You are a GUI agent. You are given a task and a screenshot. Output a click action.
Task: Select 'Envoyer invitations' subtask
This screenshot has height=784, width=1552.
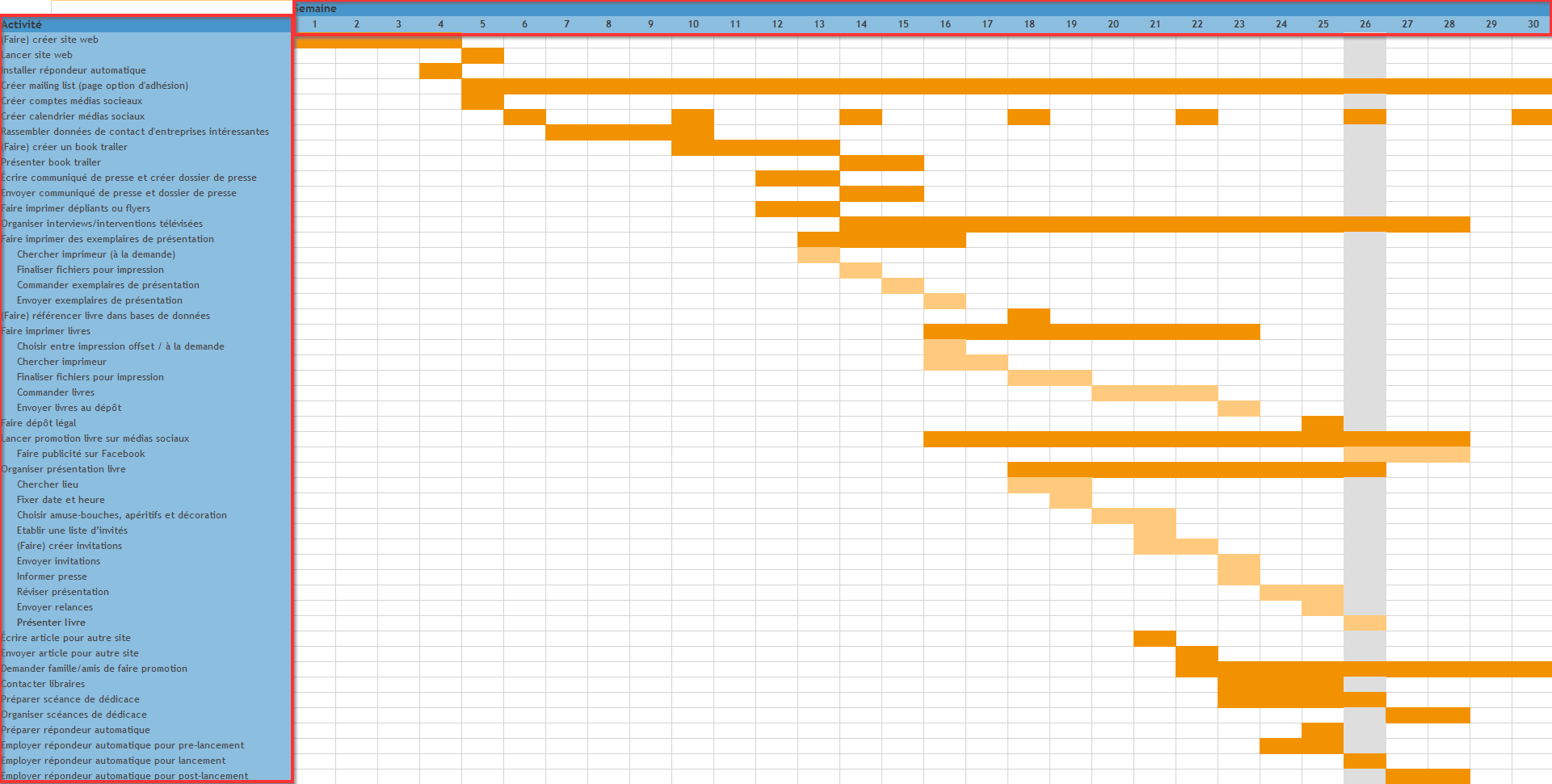146,561
